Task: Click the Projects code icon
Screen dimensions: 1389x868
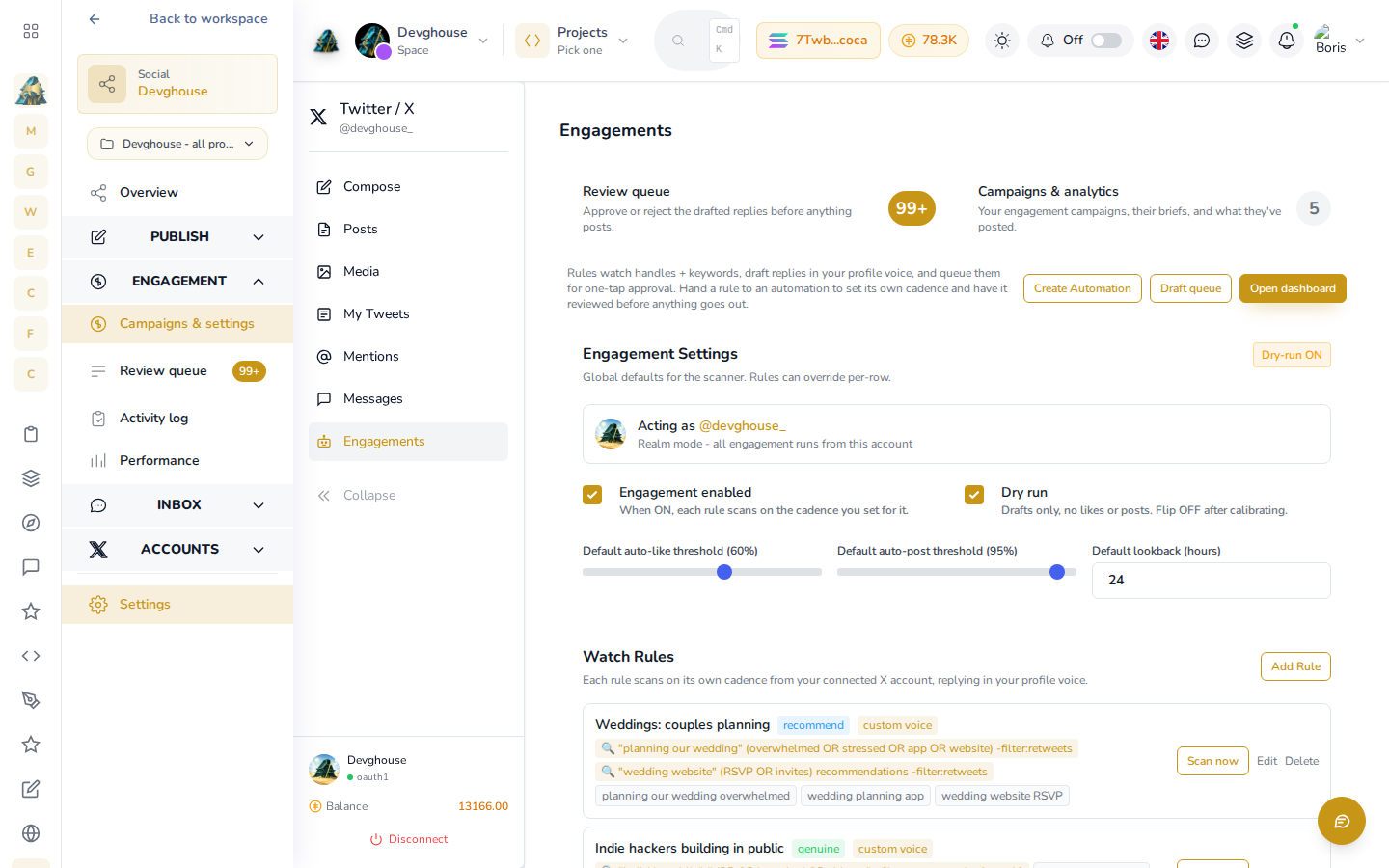Action: tap(532, 41)
